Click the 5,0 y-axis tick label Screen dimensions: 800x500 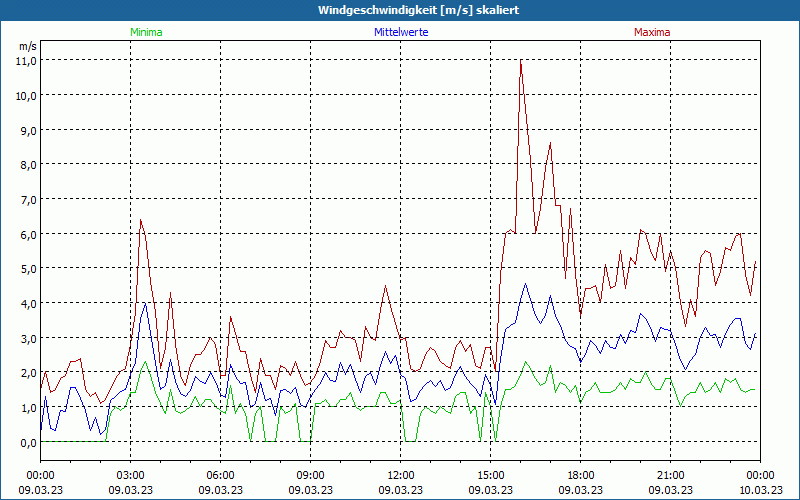click(x=26, y=268)
